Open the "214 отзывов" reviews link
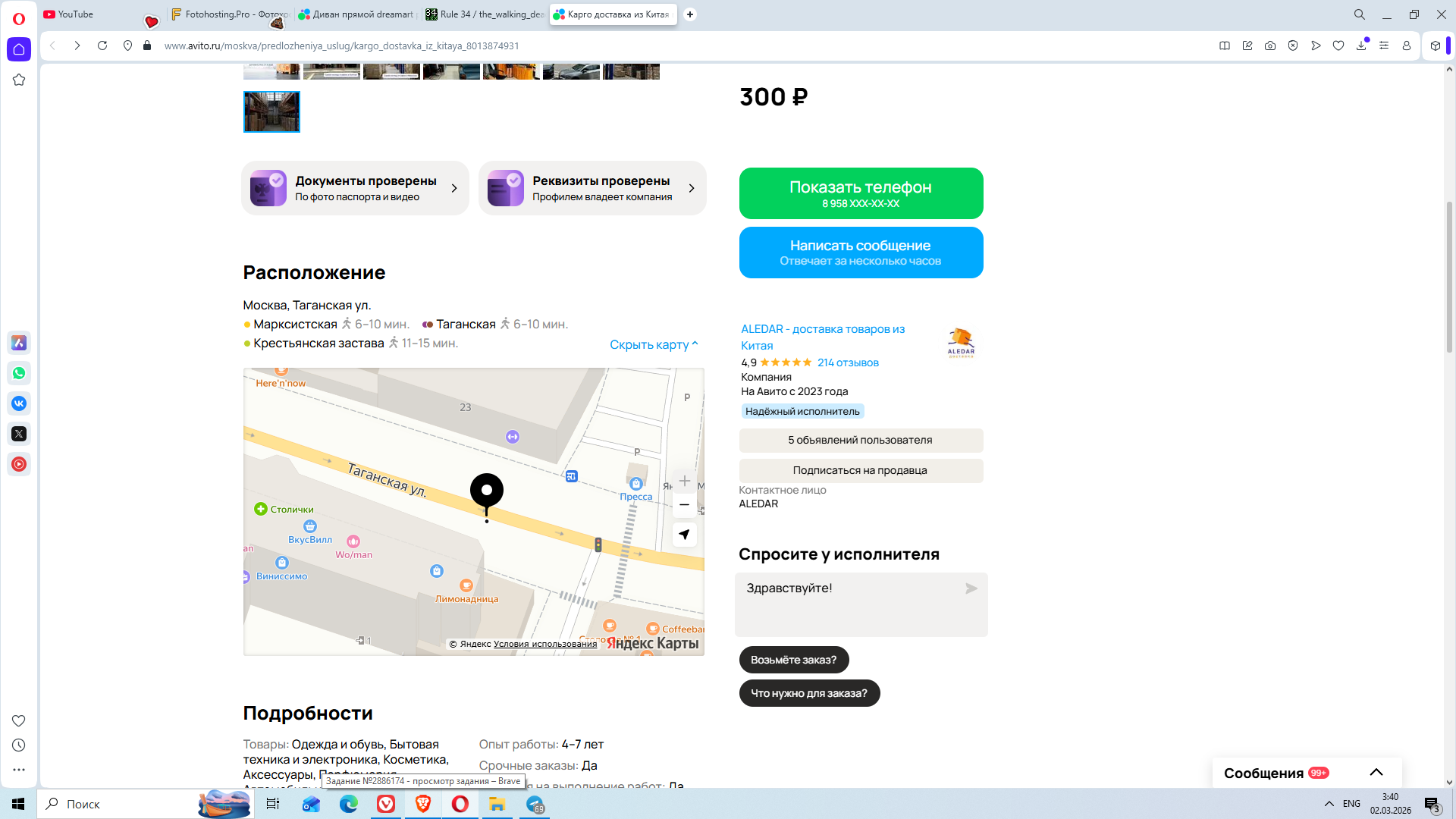 click(x=848, y=362)
